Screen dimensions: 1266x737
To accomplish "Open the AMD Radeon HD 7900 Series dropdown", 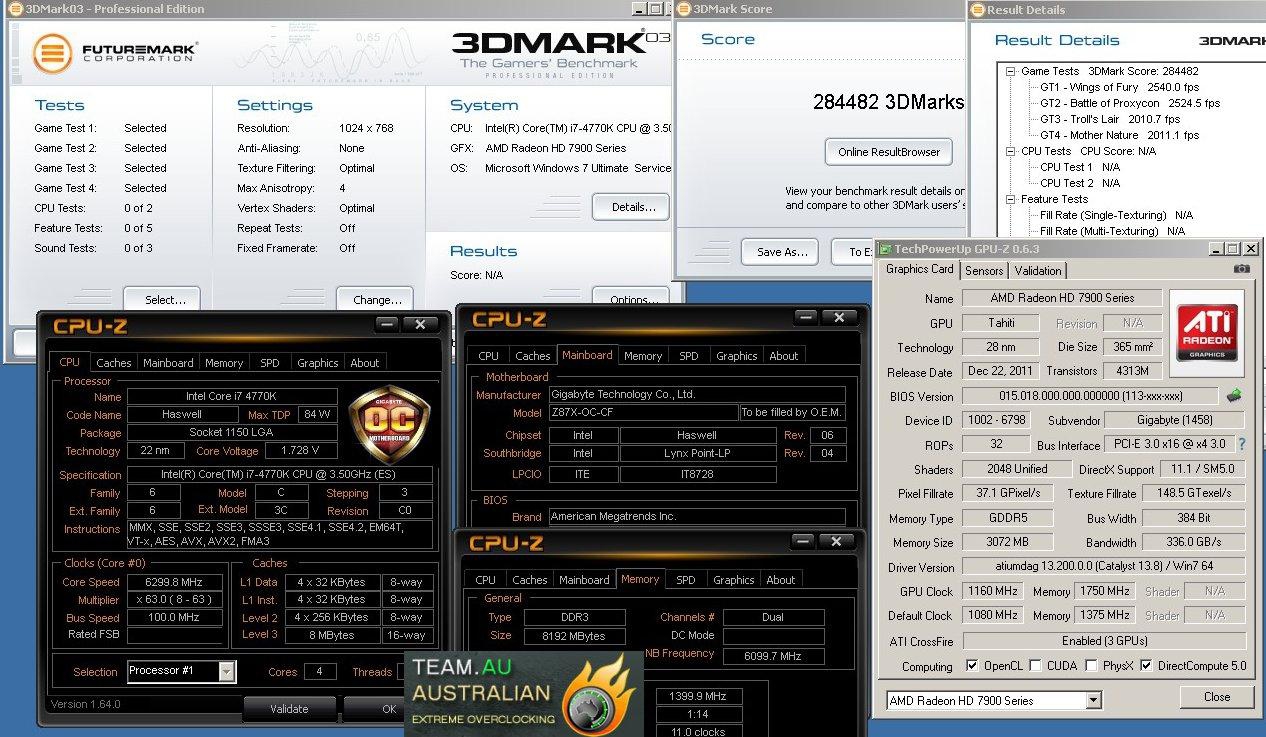I will [1094, 701].
